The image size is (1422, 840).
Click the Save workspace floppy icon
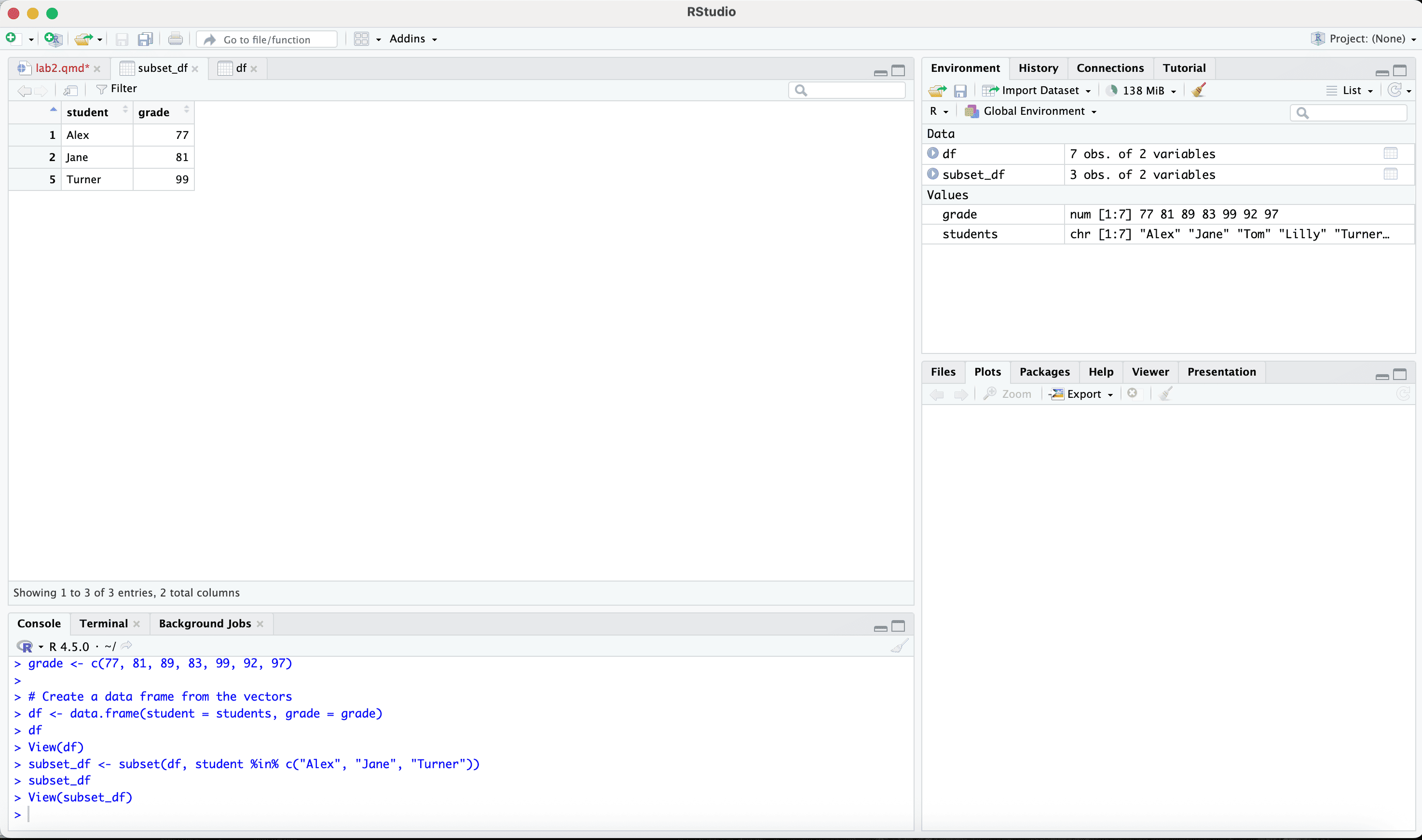(x=960, y=91)
